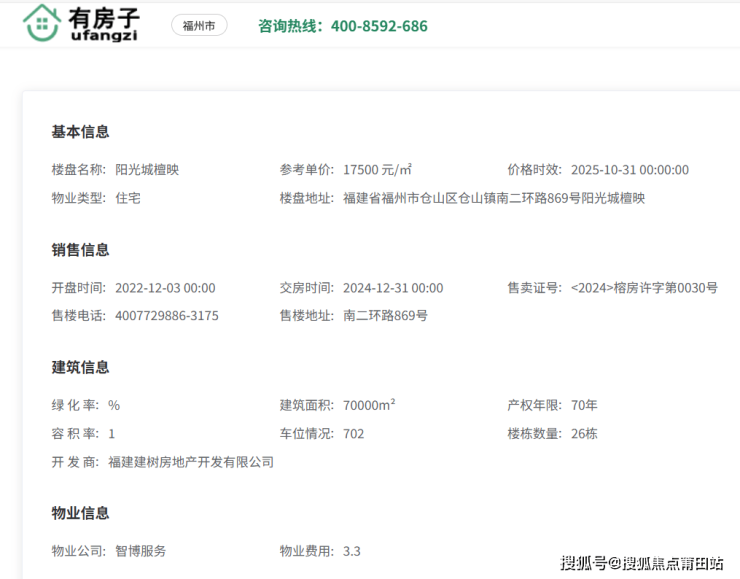
Task: Click the opening date 2022-12-03
Action: [165, 288]
